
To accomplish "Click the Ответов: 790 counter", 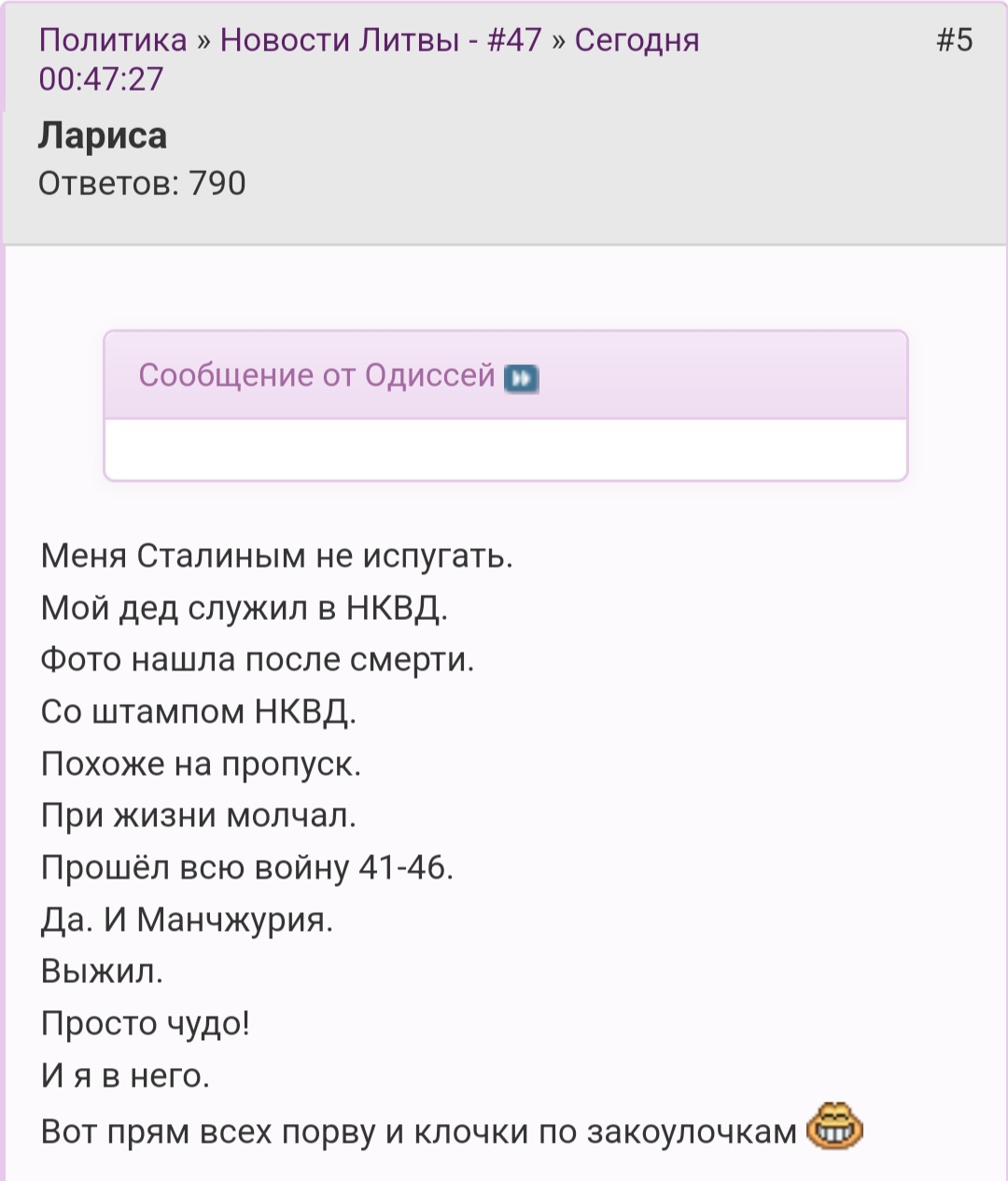I will click(142, 183).
